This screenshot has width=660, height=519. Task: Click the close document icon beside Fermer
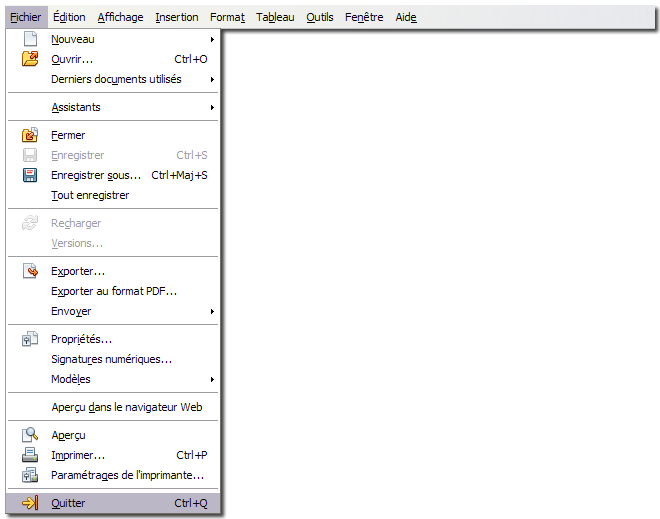(30, 135)
